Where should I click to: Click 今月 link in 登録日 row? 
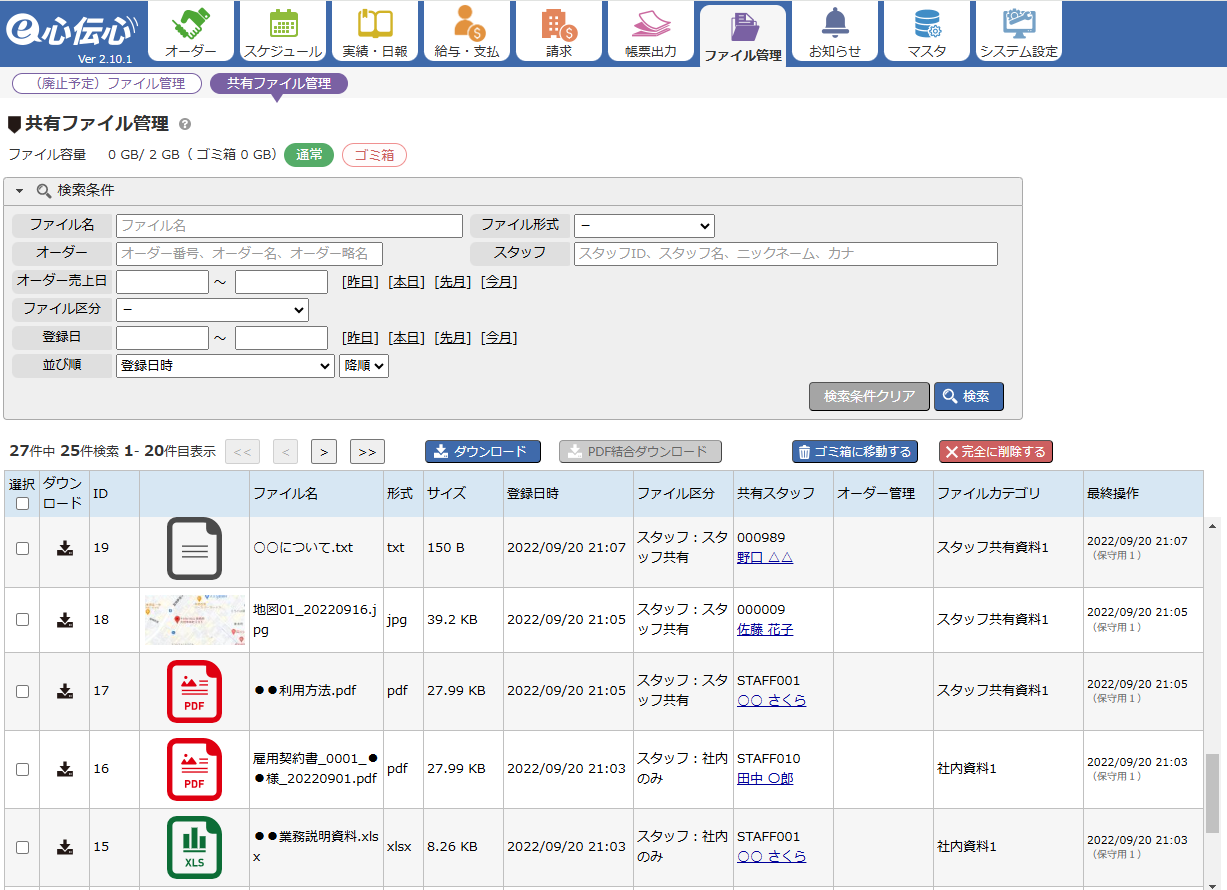[x=499, y=338]
